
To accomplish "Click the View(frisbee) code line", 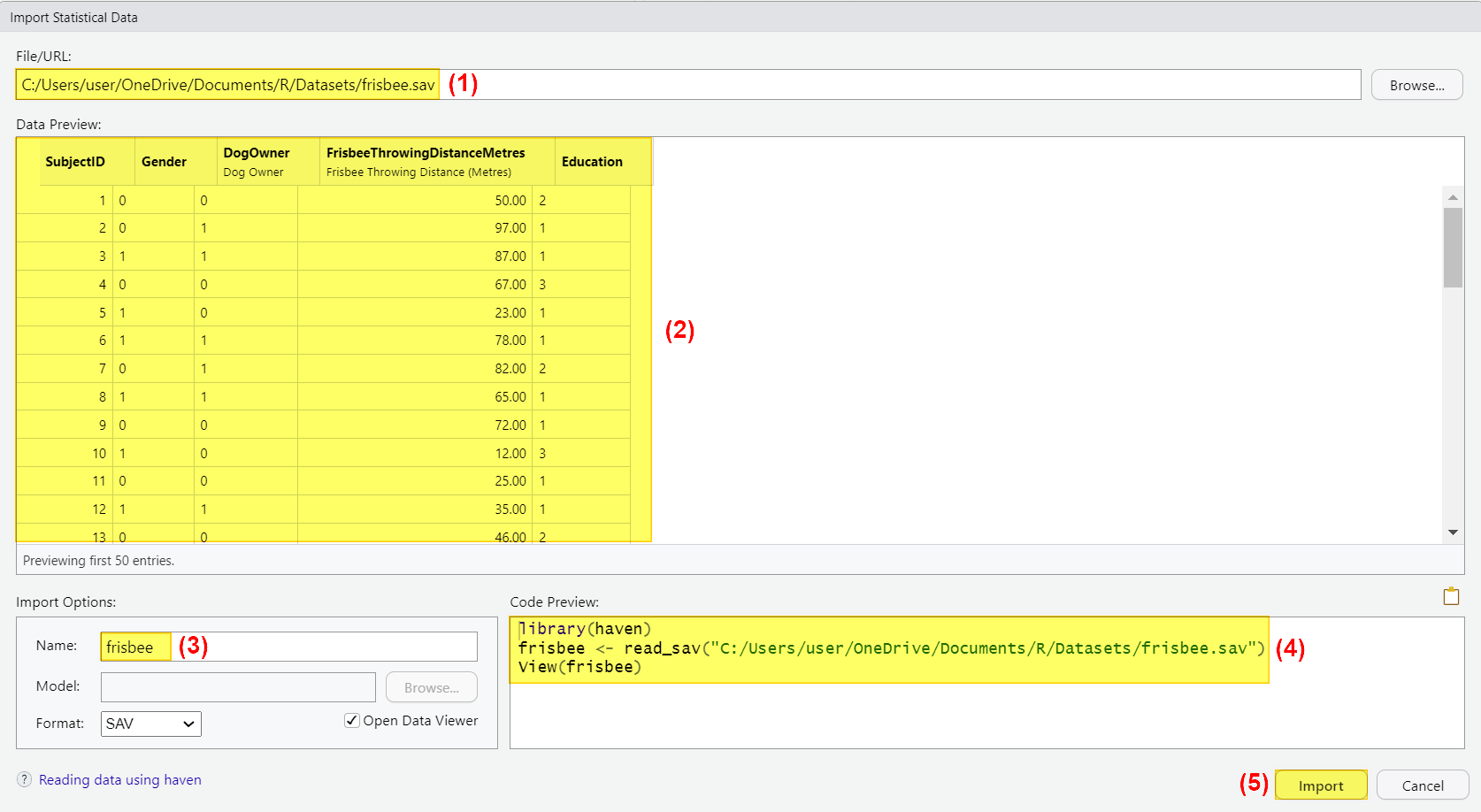I will tap(580, 667).
